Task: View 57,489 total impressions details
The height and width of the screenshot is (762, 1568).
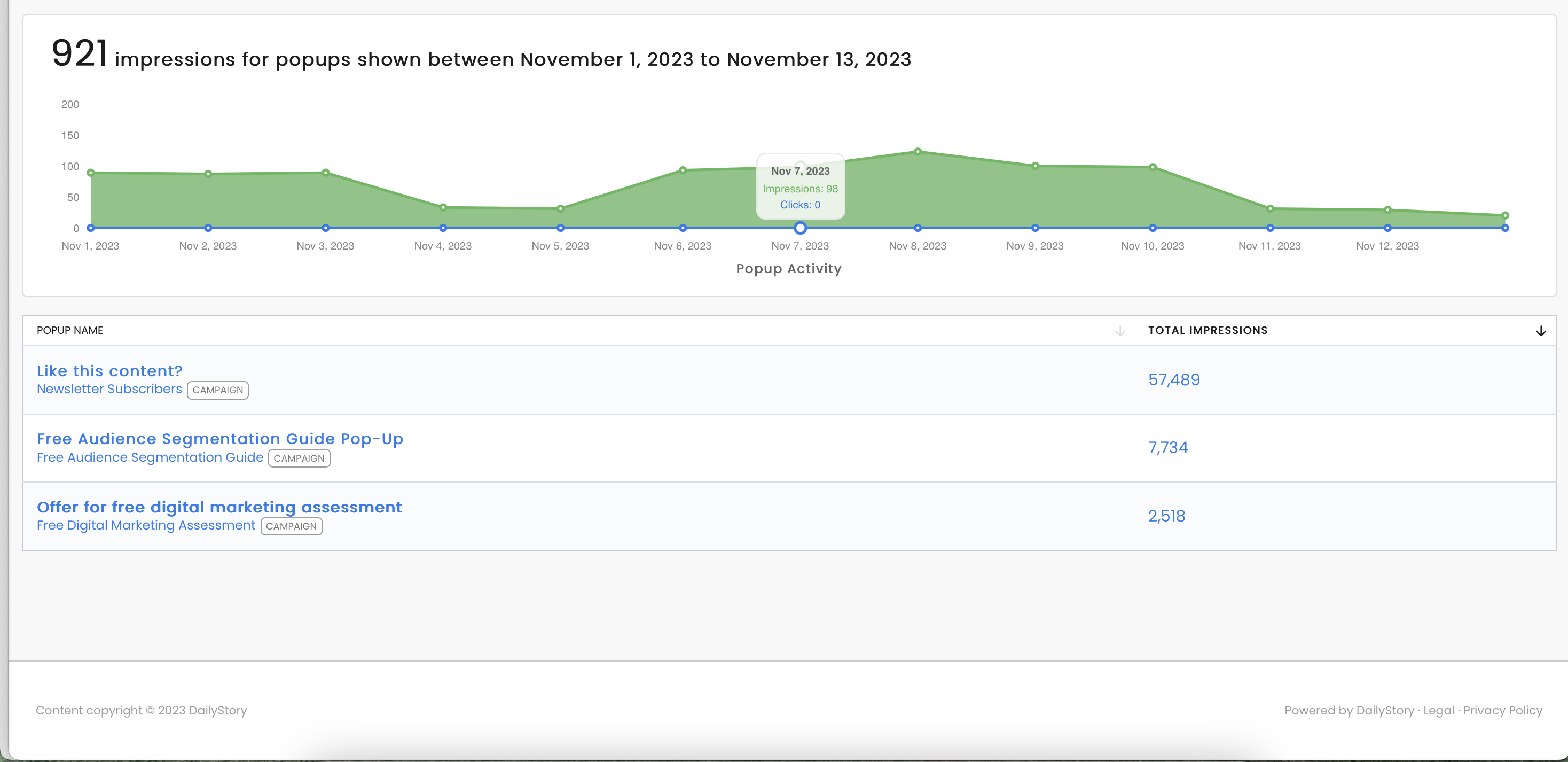Action: pyautogui.click(x=1173, y=379)
